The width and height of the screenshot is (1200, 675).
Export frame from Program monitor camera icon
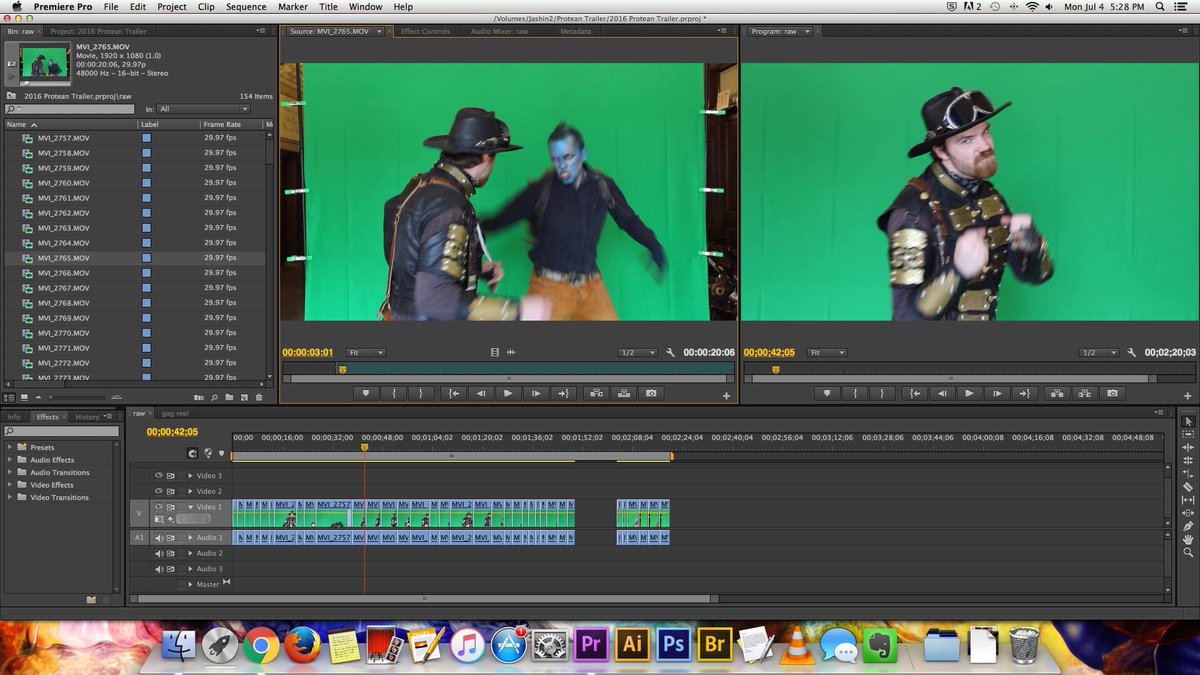[x=1113, y=393]
